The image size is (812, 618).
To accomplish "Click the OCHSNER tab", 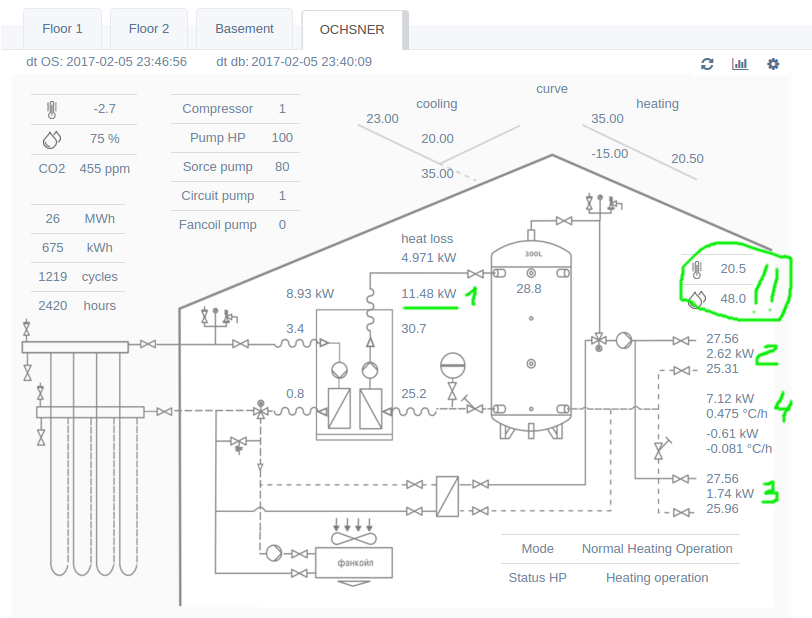I will pyautogui.click(x=352, y=30).
